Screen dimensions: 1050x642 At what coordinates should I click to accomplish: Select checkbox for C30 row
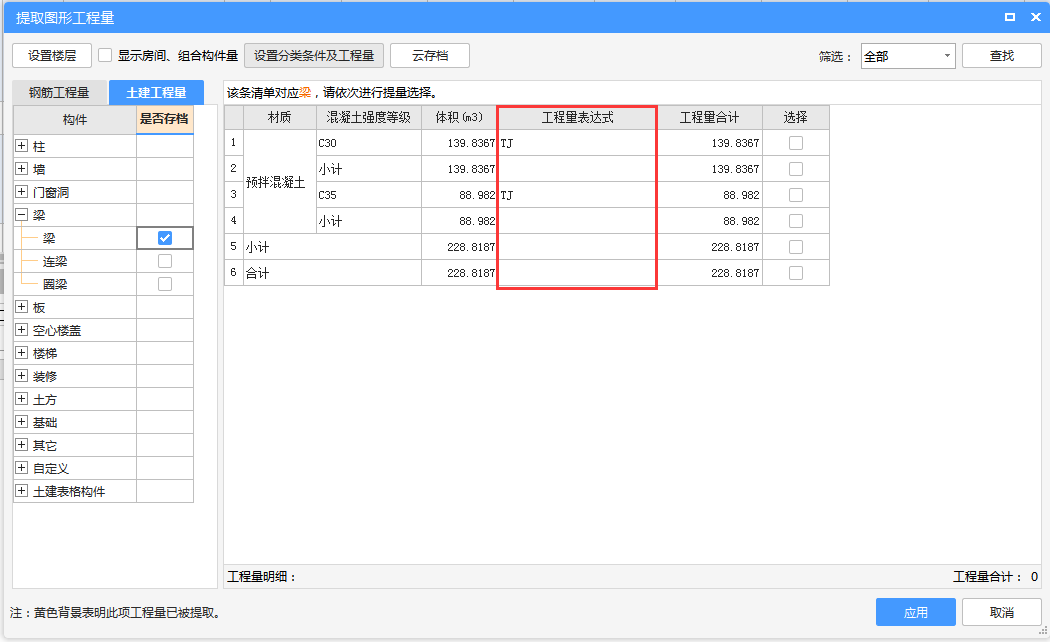click(x=795, y=143)
